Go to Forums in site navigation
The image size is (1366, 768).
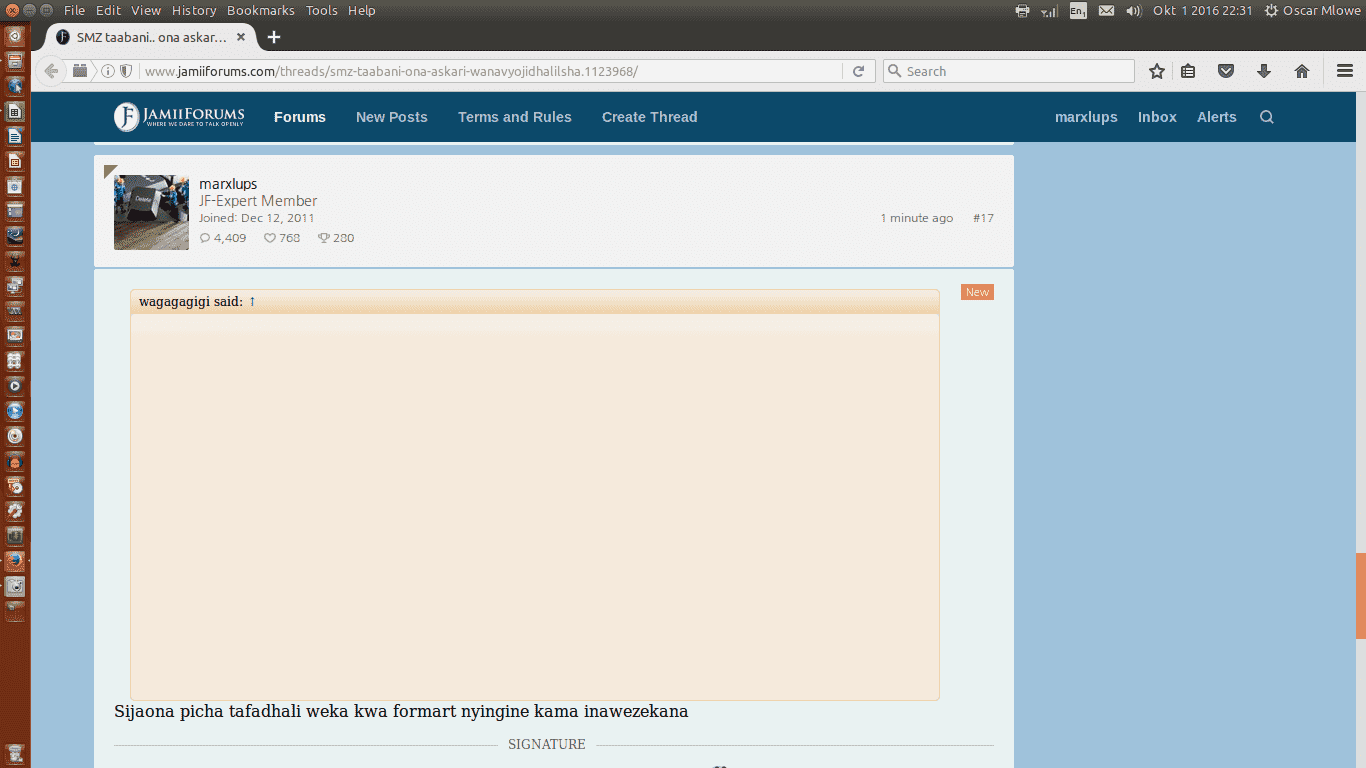tap(300, 117)
